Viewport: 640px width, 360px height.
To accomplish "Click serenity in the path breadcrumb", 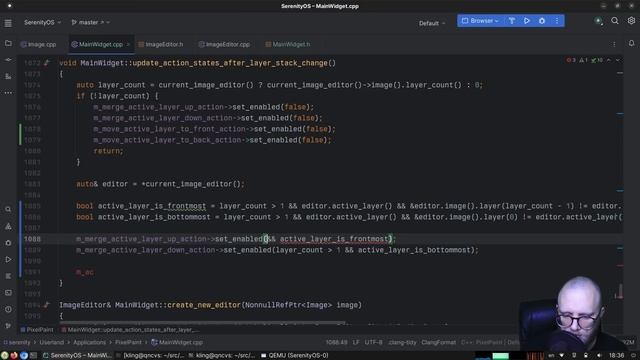I will point(17,342).
